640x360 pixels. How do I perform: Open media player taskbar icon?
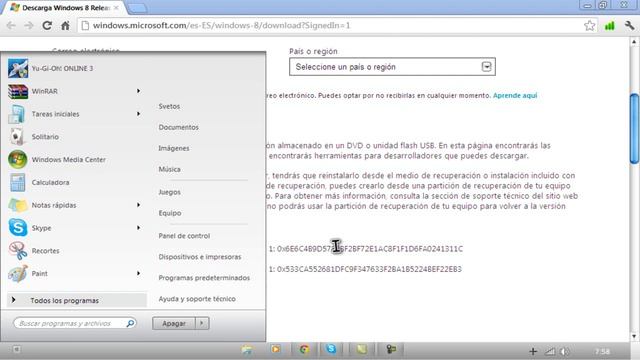pos(276,349)
